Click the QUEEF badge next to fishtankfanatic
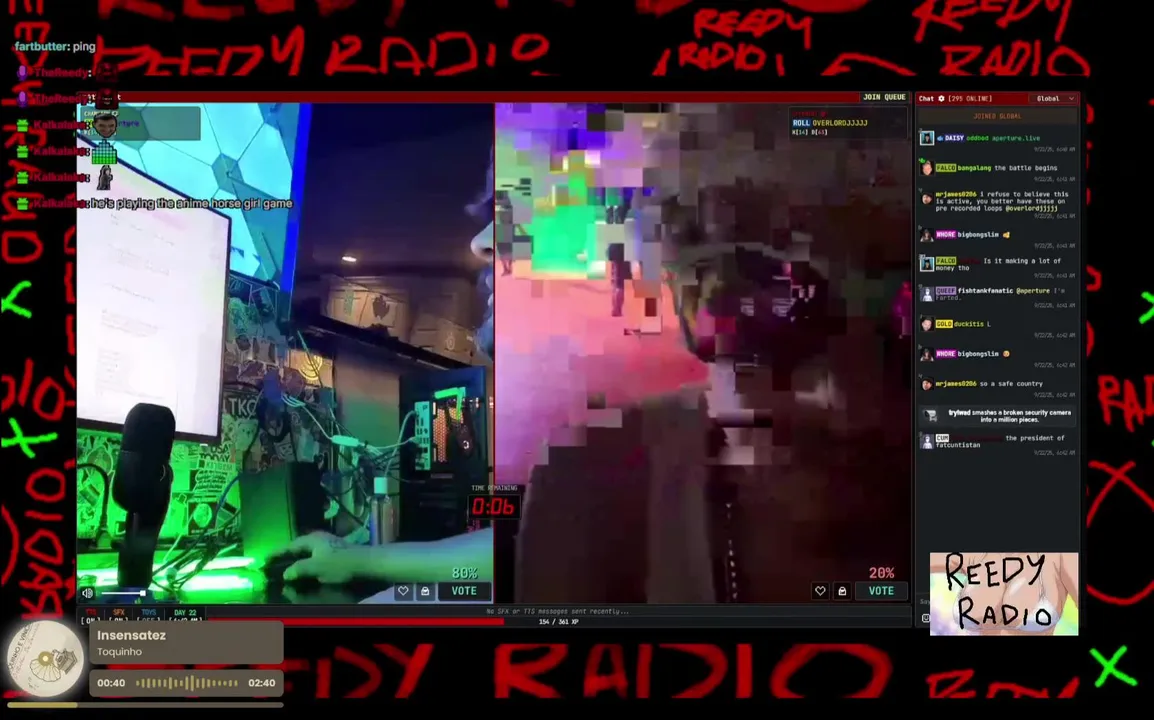Screen dimensions: 1154x720 click(945, 291)
